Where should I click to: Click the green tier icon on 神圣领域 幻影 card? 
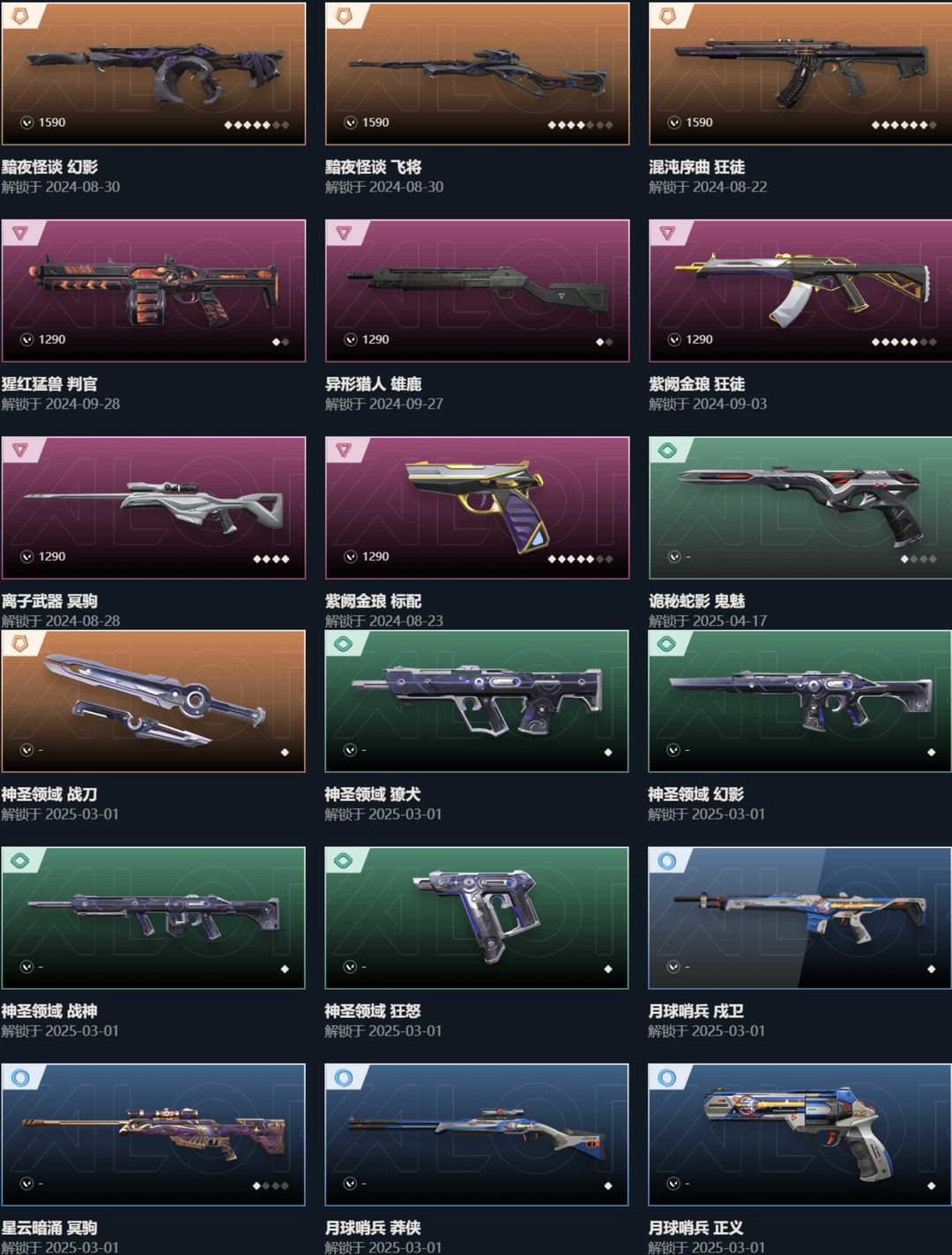[667, 643]
